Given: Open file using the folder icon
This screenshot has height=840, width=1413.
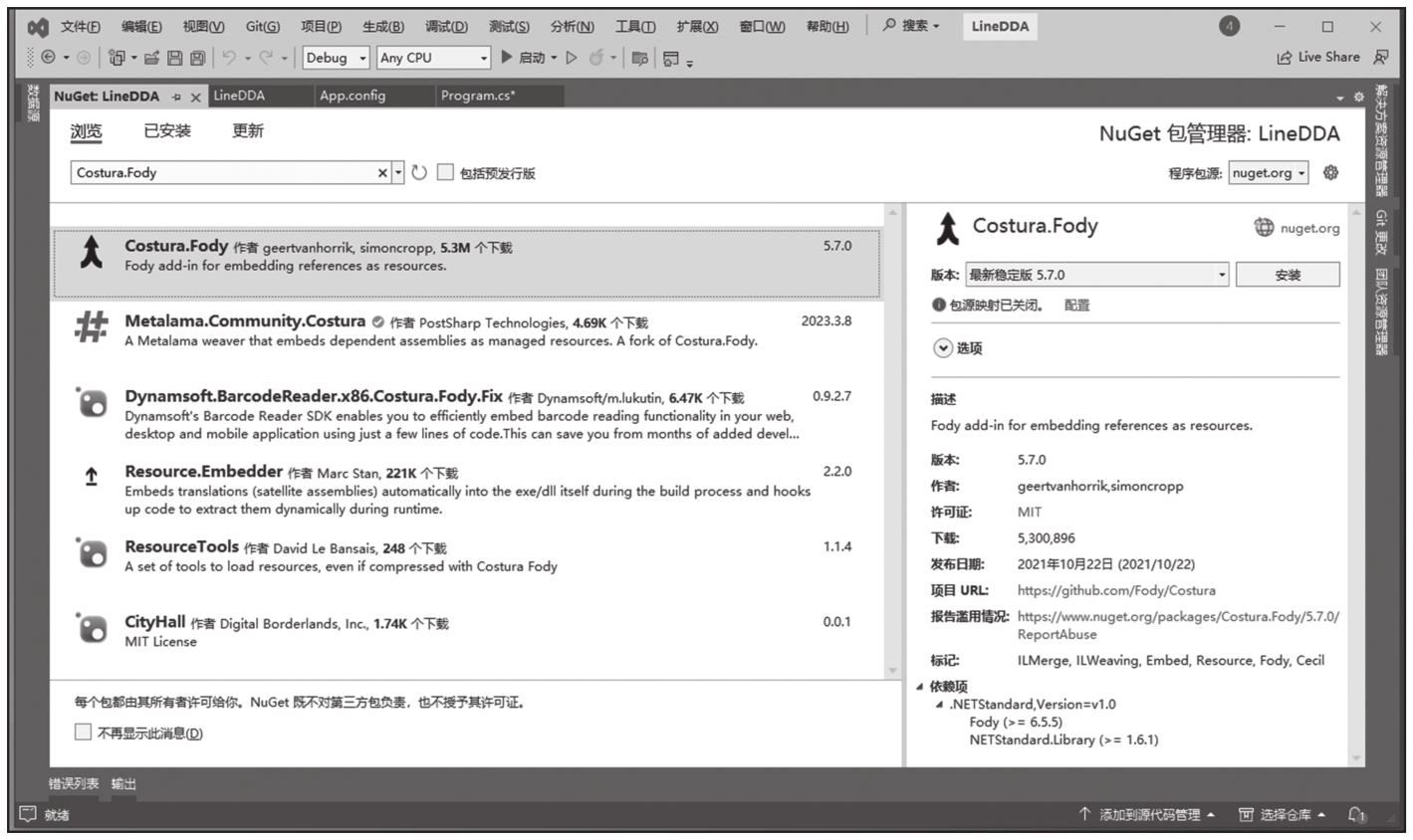Looking at the screenshot, I should click(x=151, y=58).
